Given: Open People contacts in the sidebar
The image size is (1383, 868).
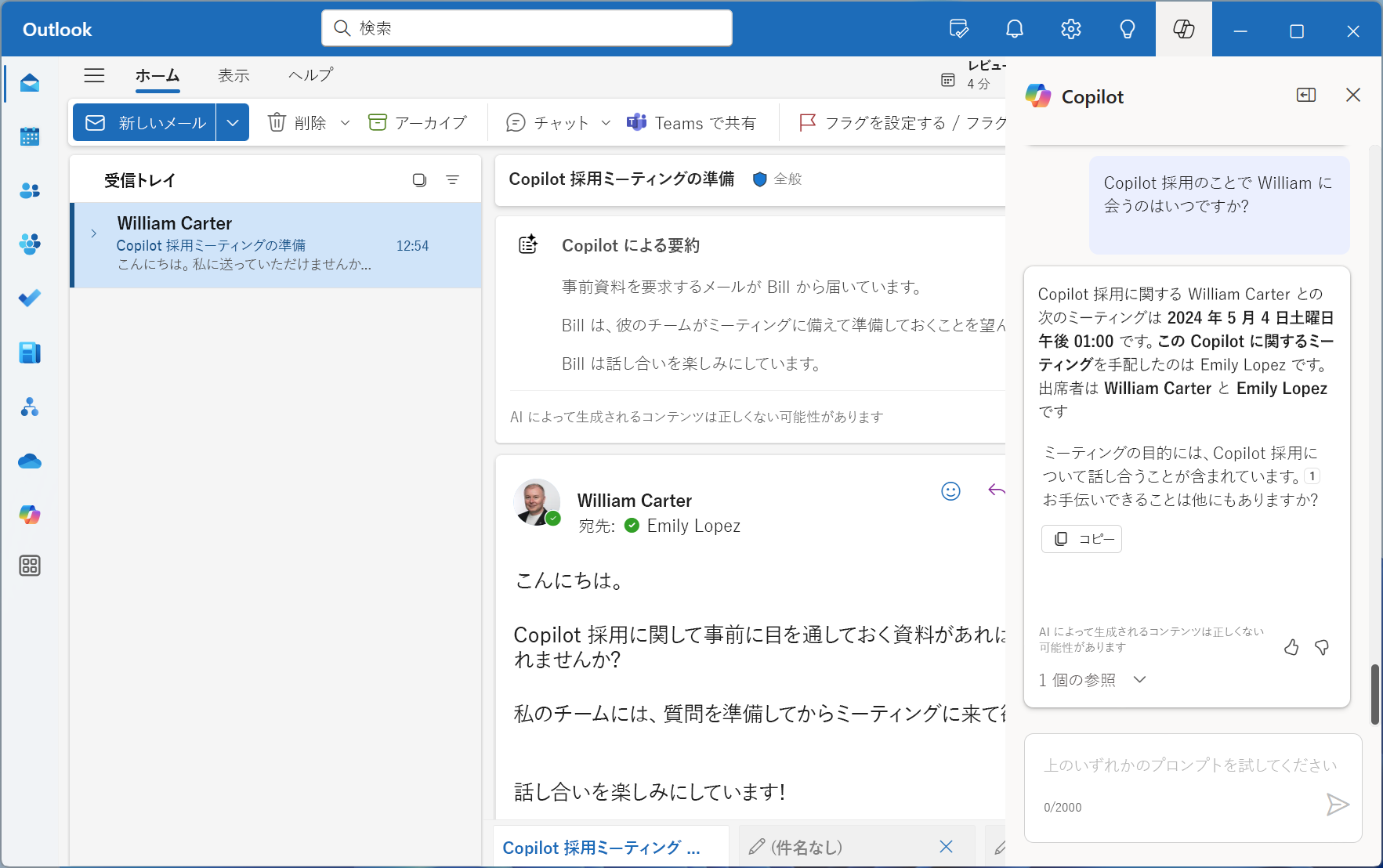Looking at the screenshot, I should pos(30,190).
